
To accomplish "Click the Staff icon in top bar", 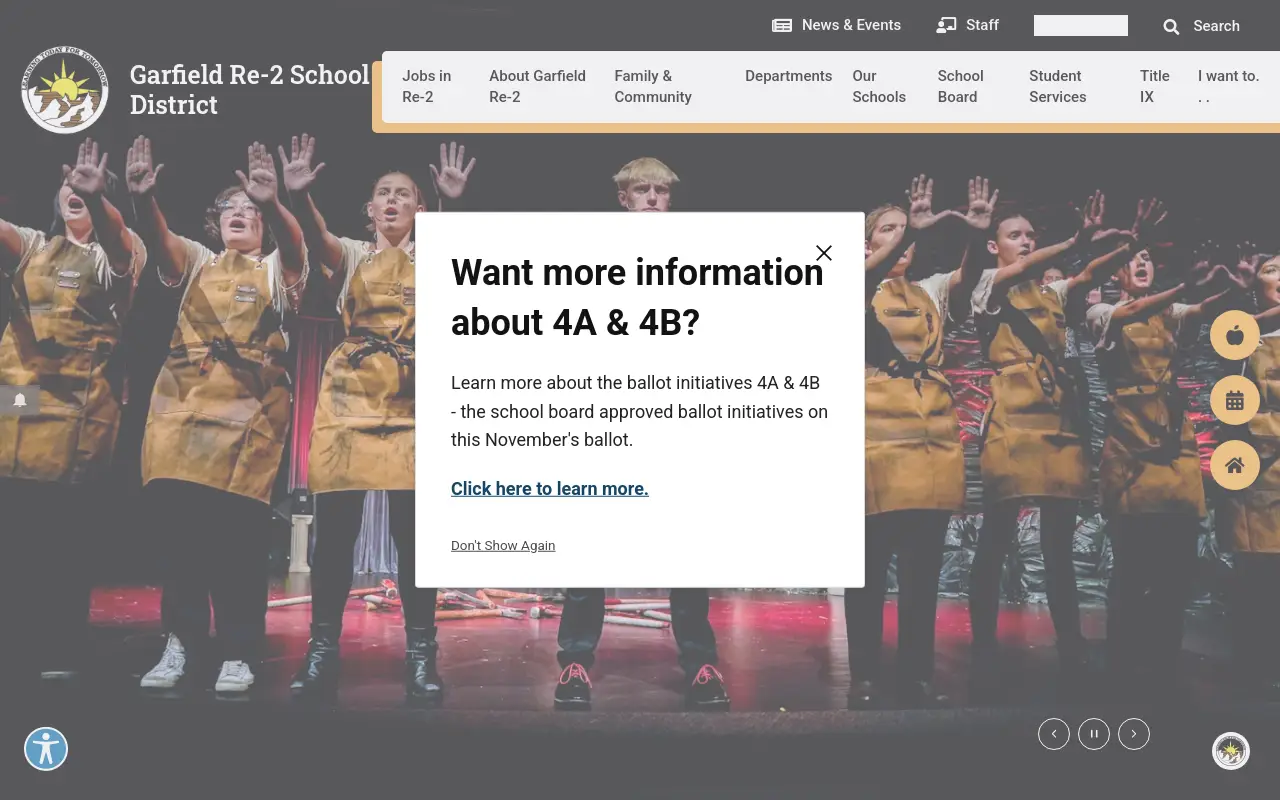I will click(x=946, y=25).
